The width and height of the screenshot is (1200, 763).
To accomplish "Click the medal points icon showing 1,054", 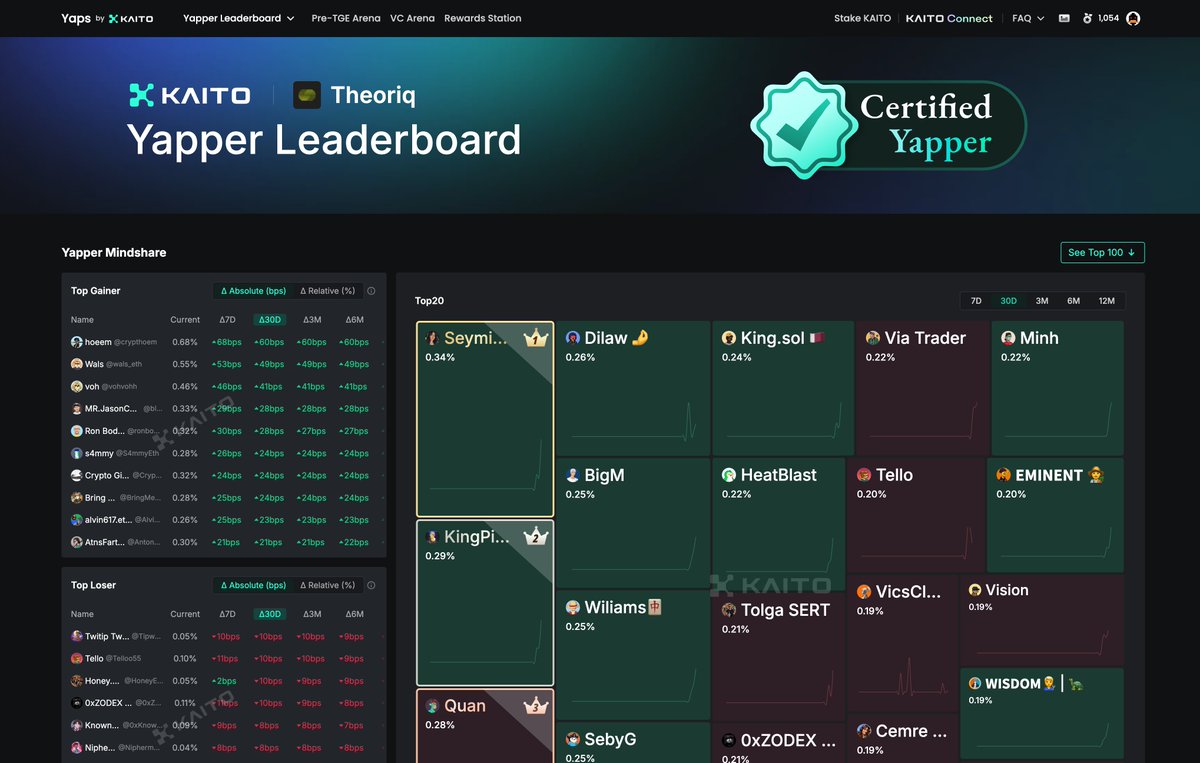I will (x=1088, y=18).
